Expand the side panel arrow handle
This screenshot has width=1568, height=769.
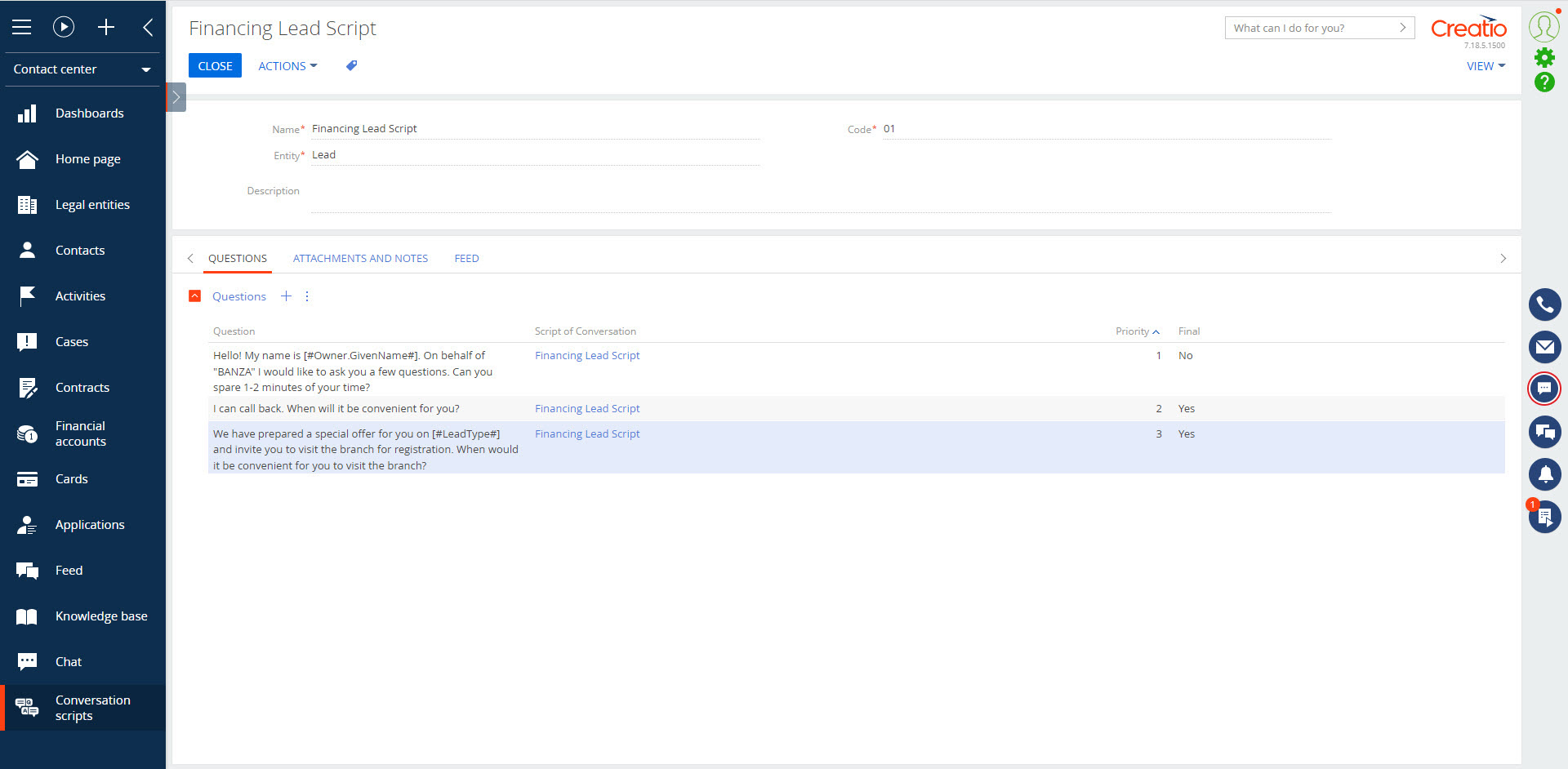176,97
